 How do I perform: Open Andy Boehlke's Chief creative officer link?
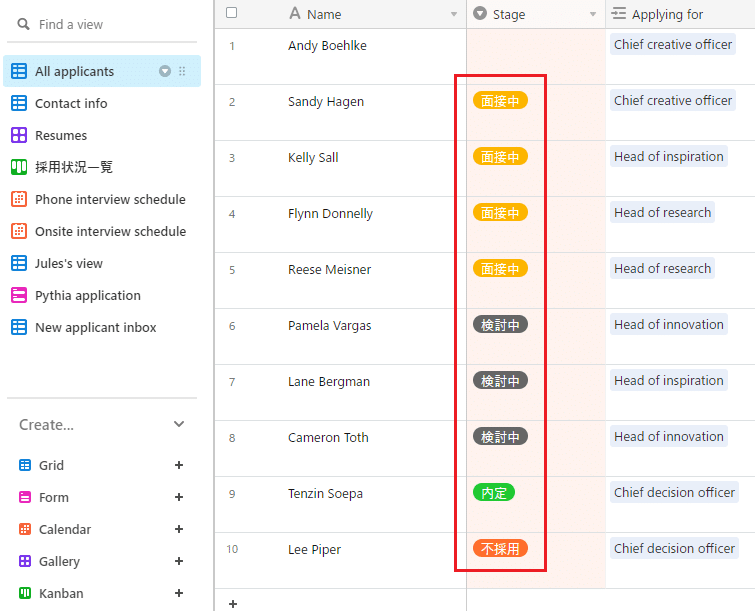click(x=673, y=44)
